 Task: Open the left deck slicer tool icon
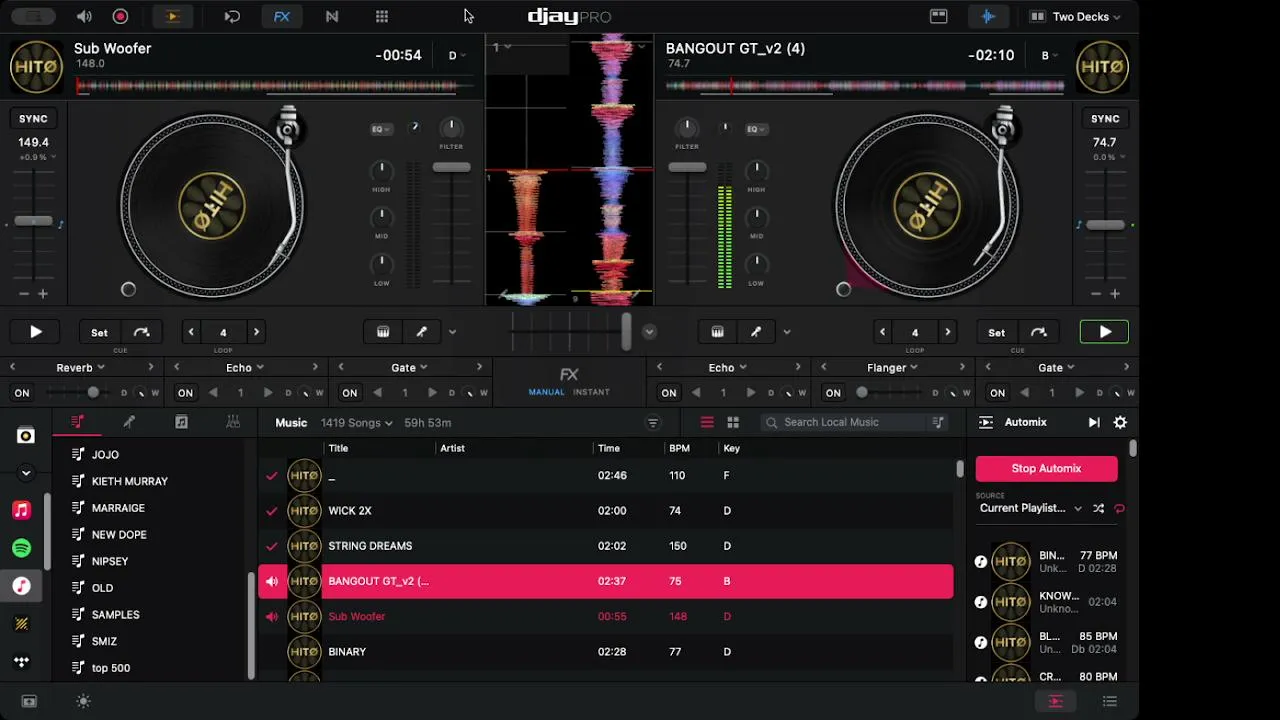(x=421, y=332)
